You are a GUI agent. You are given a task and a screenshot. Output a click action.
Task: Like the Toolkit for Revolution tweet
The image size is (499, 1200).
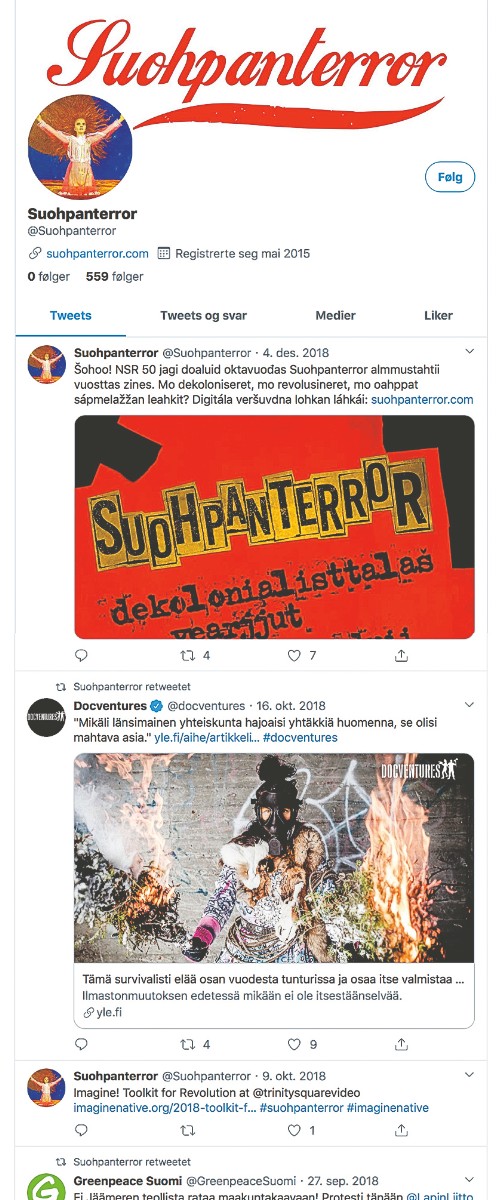pyautogui.click(x=294, y=1130)
